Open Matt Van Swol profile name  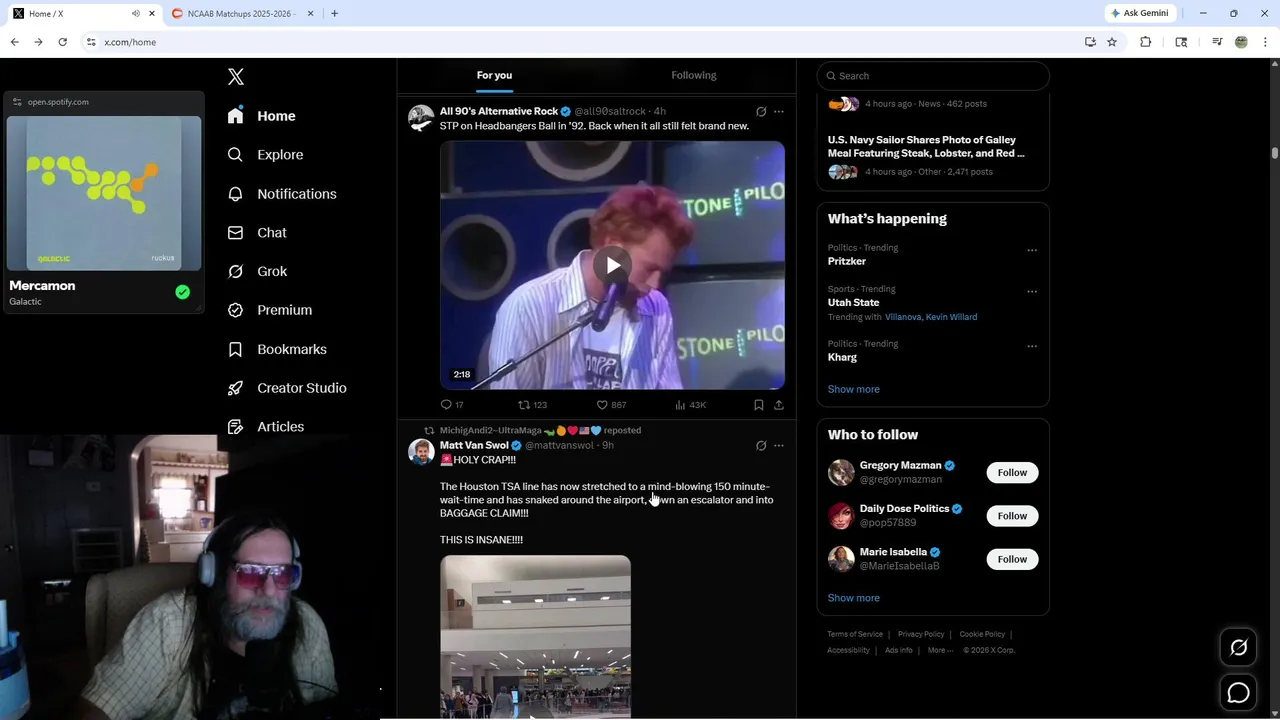point(474,446)
